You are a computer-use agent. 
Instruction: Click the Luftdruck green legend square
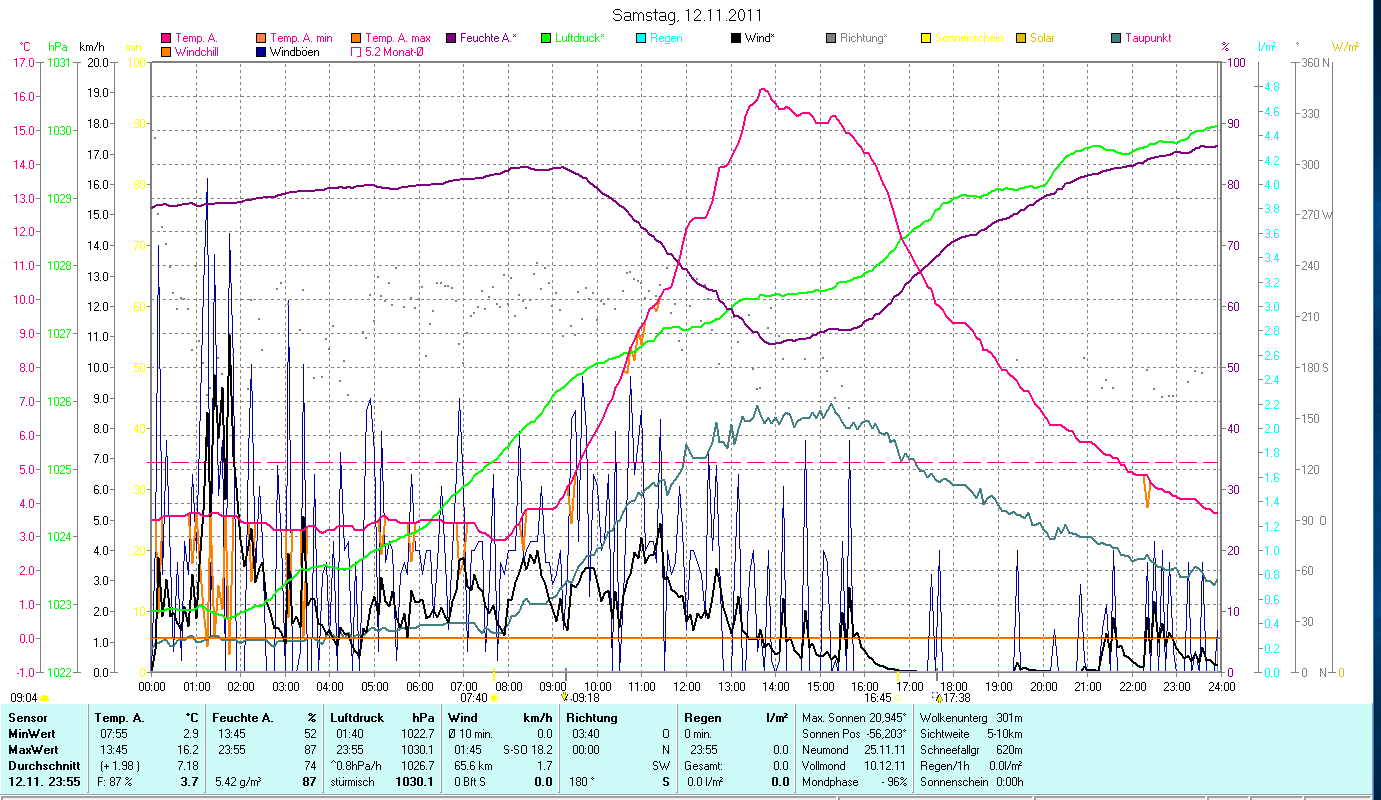[546, 39]
